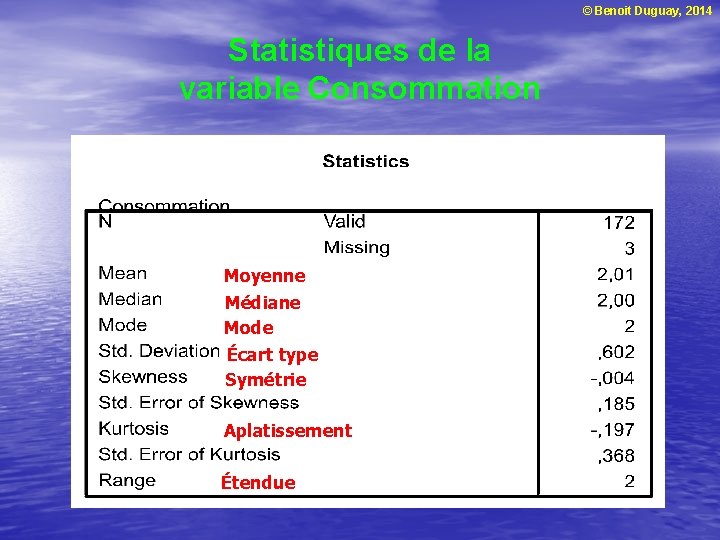Image resolution: width=720 pixels, height=540 pixels.
Task: Click the 'Consommation' variable label above table
Action: tap(164, 204)
